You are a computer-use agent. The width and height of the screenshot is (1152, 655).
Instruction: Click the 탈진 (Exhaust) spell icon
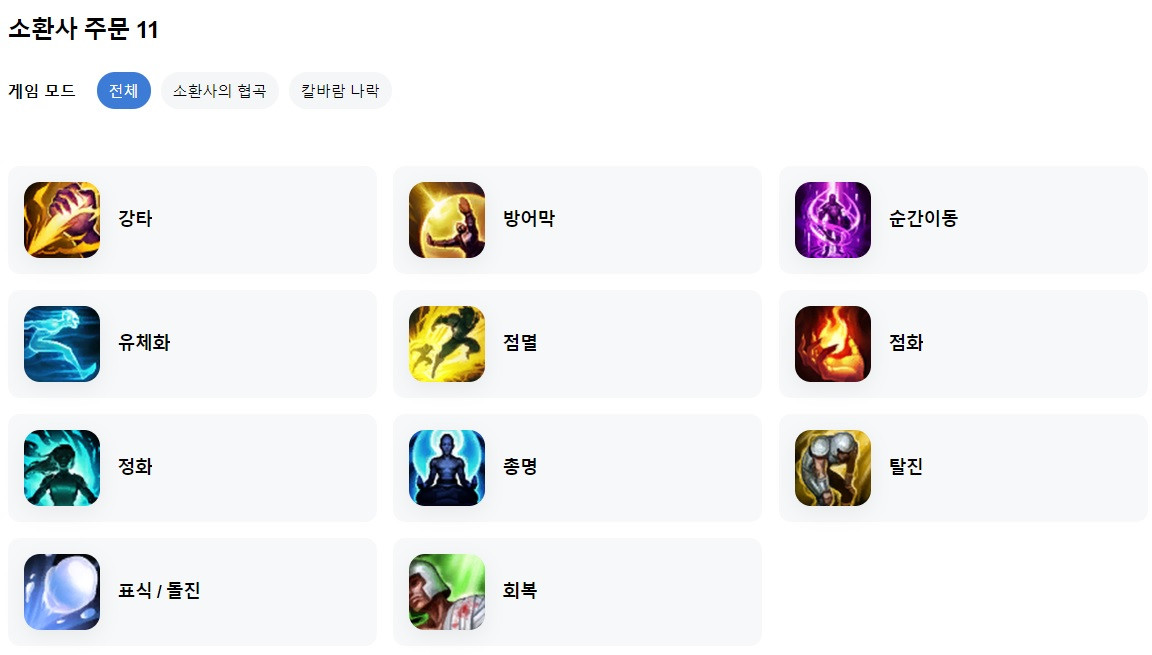(x=832, y=468)
